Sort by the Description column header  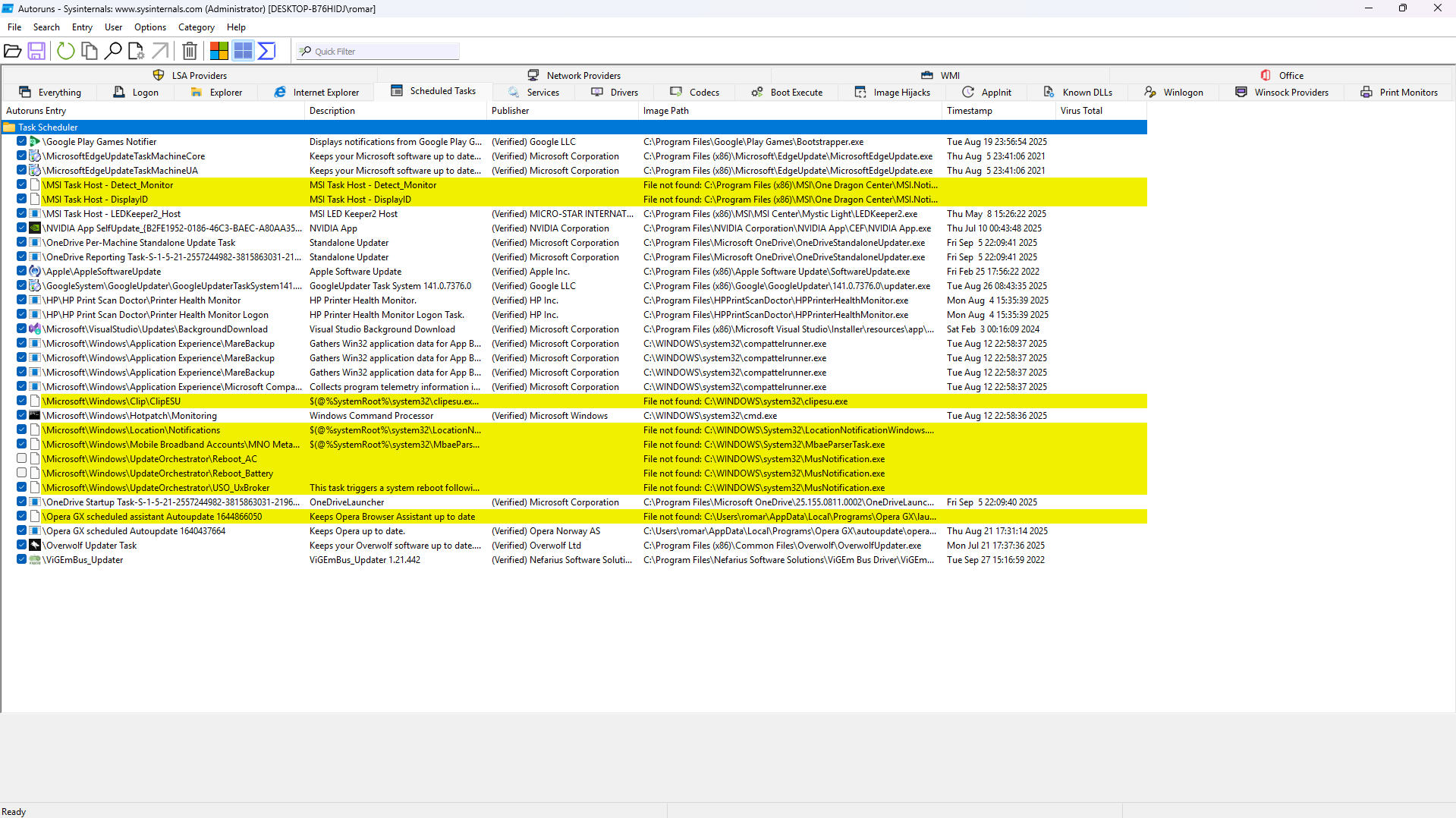(x=395, y=111)
